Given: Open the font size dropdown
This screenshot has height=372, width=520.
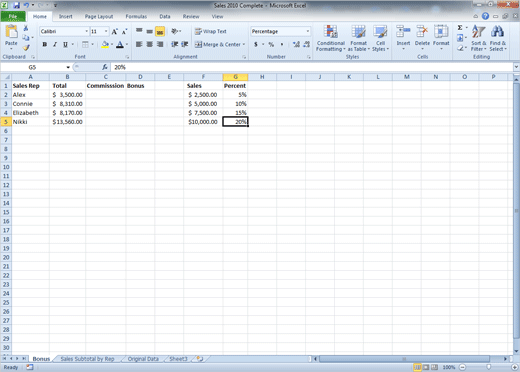Looking at the screenshot, I should pos(106,31).
